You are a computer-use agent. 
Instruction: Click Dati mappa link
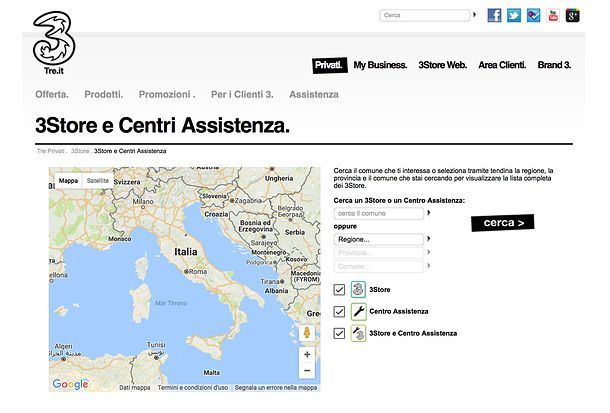click(x=135, y=388)
